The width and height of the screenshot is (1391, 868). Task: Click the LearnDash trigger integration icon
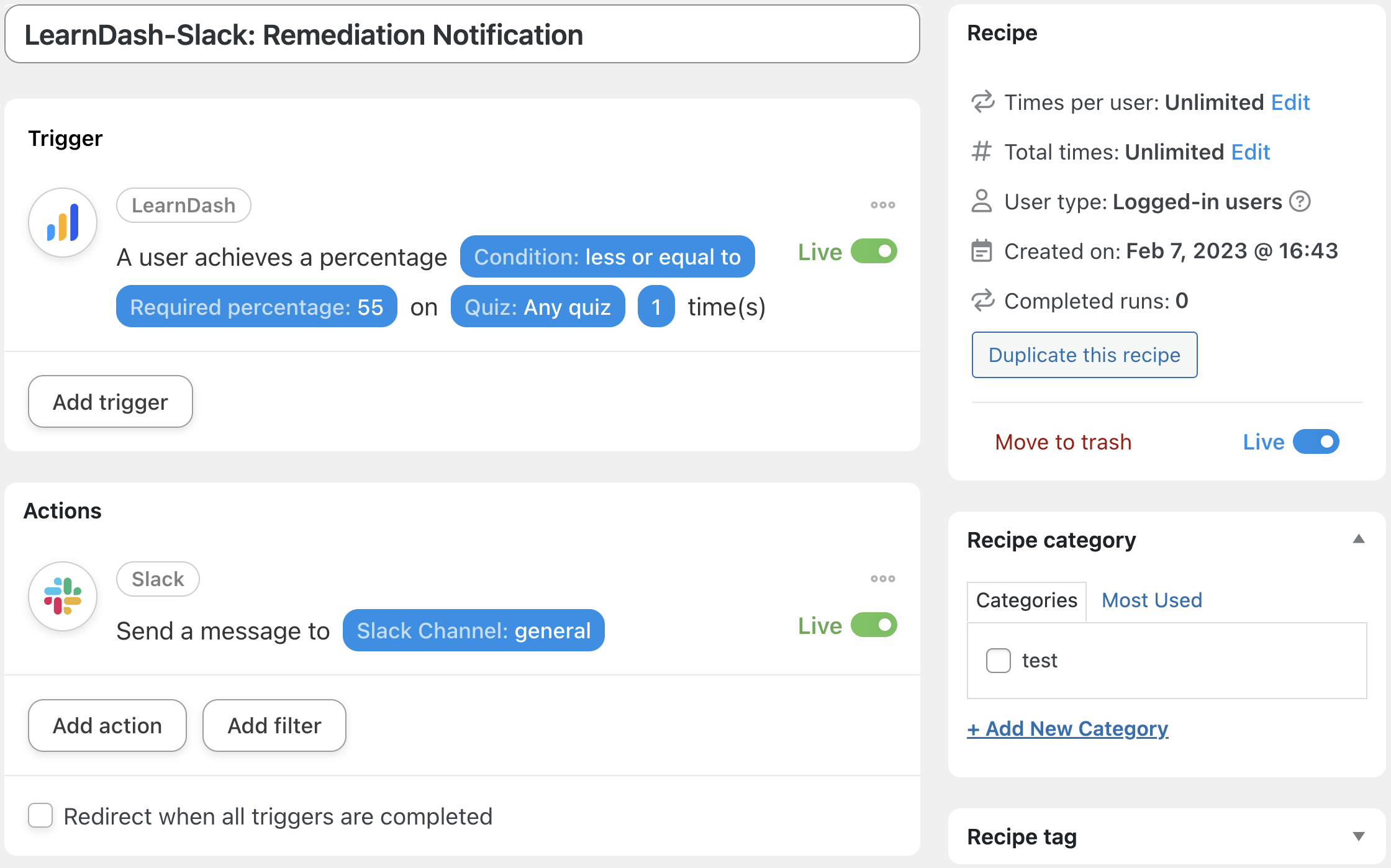[62, 222]
